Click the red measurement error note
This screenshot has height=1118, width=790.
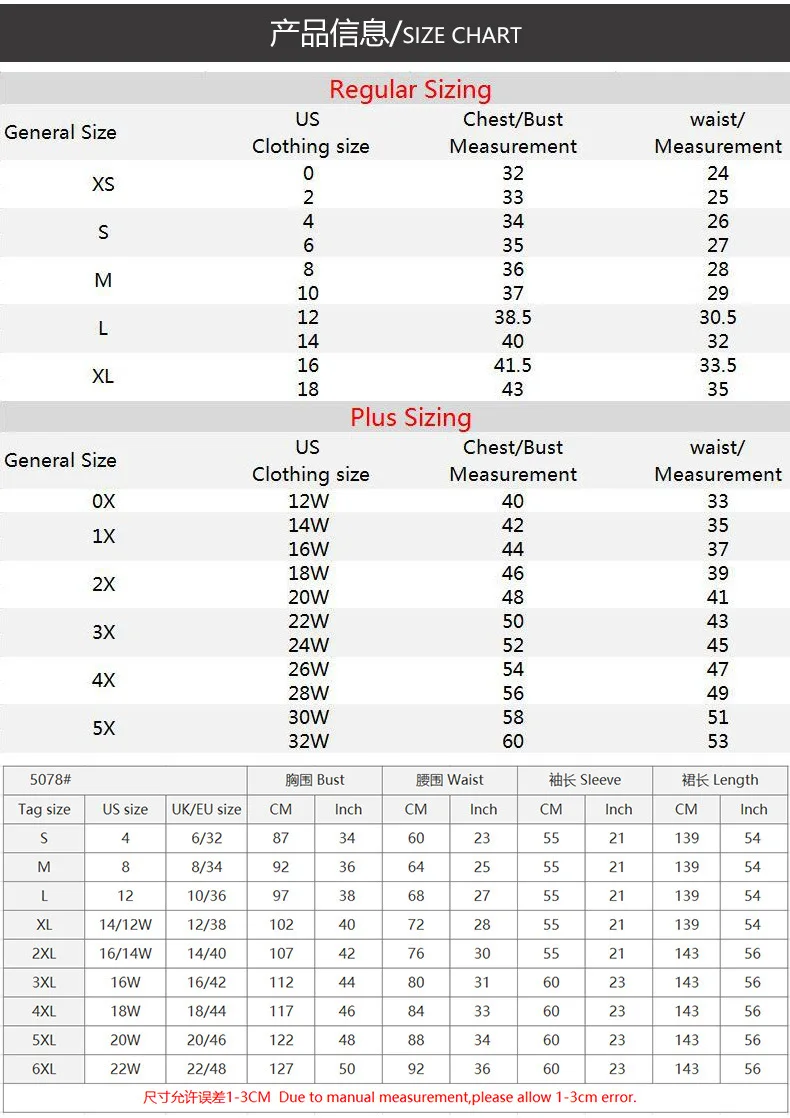point(389,1097)
